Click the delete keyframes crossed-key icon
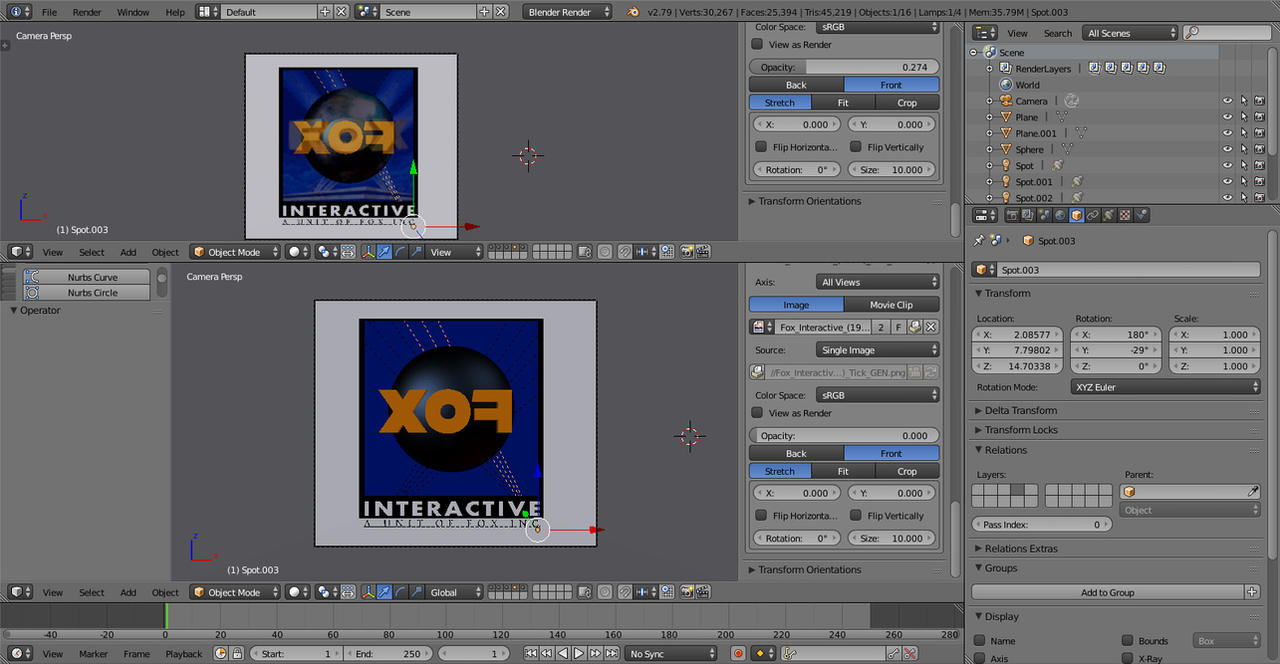The width and height of the screenshot is (1280, 664). coord(910,654)
